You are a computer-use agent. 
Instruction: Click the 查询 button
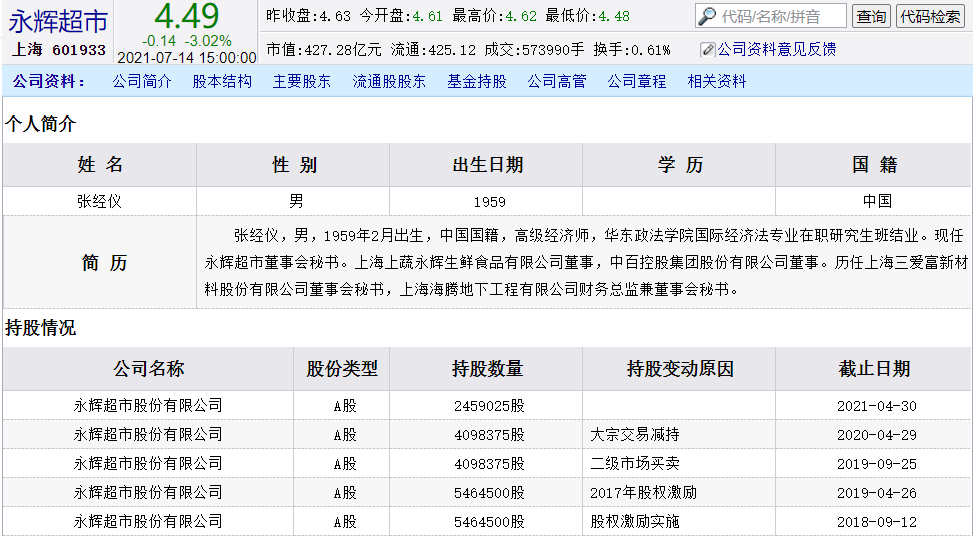(x=871, y=16)
